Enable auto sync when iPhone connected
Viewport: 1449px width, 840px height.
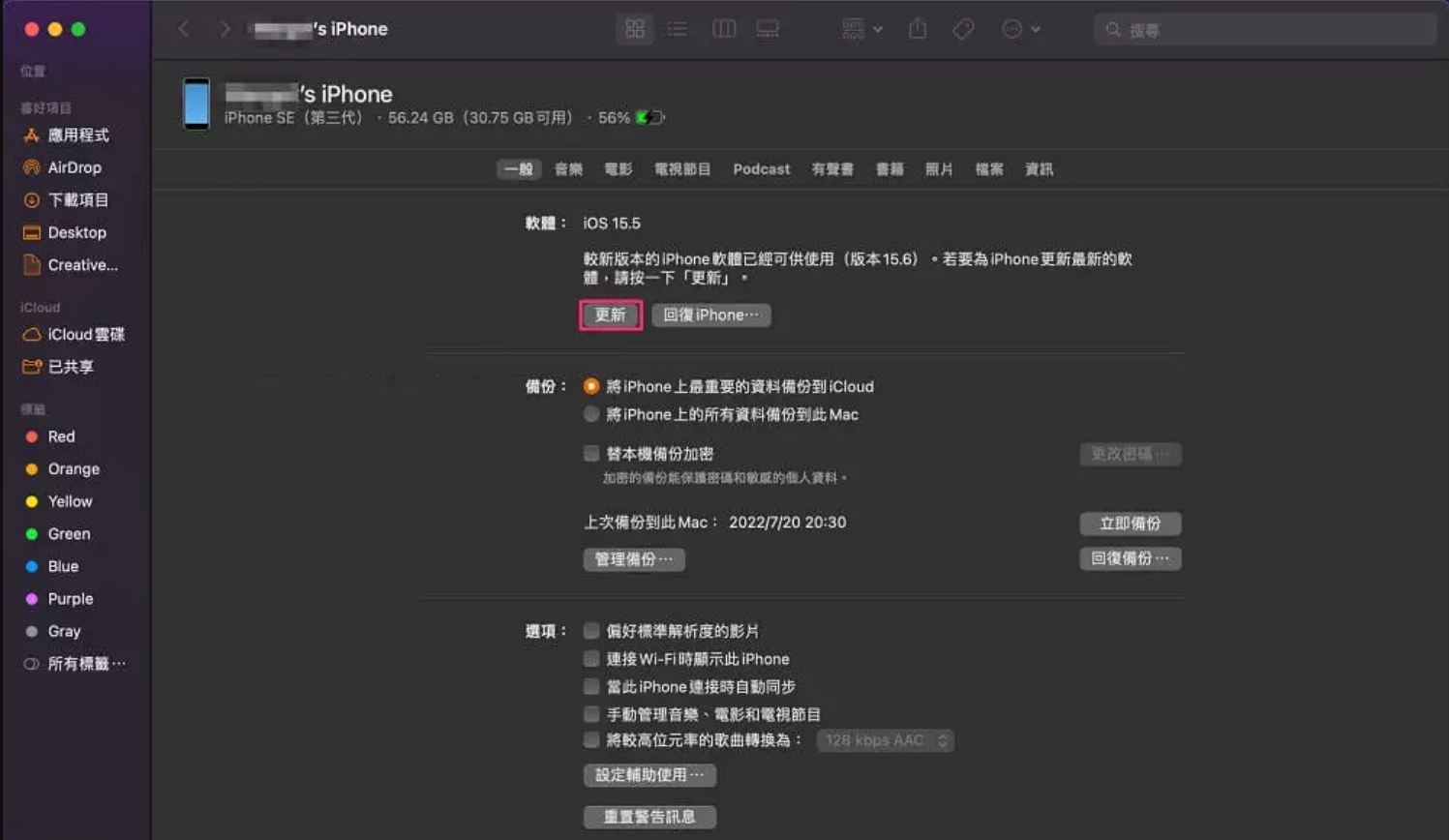pos(591,686)
